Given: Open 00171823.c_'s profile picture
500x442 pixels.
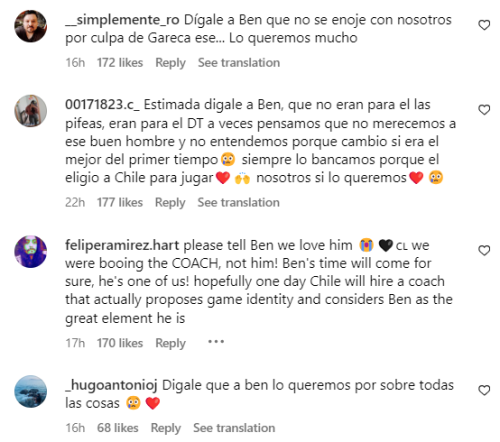Looking at the screenshot, I should [31, 111].
